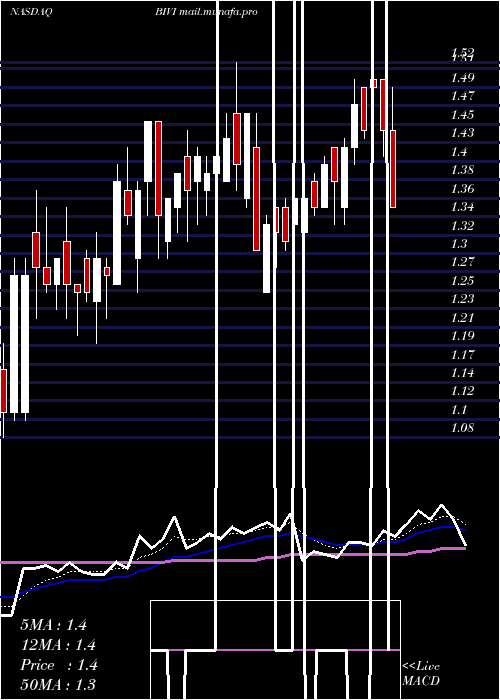Viewport: 500px width, 700px height.
Task: Click the 1.23 price axis label
Action: pos(462,298)
